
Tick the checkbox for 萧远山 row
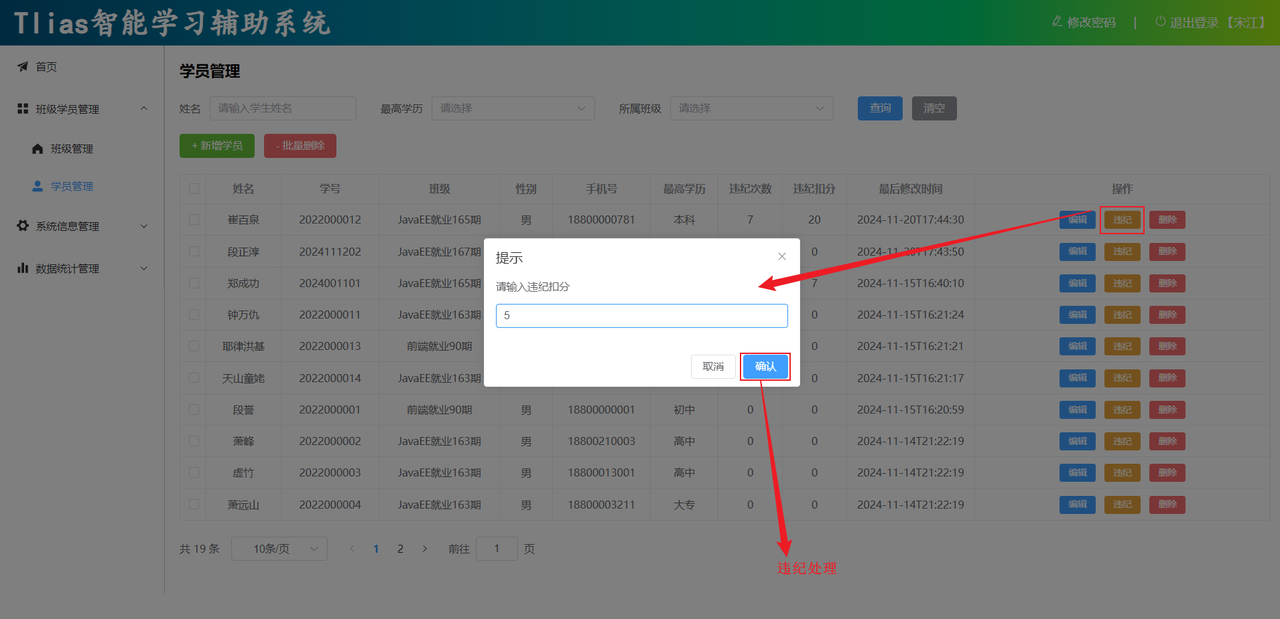click(x=194, y=505)
